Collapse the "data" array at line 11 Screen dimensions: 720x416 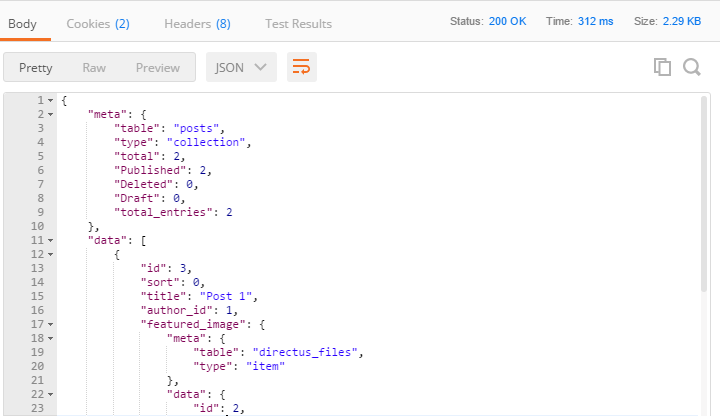51,241
